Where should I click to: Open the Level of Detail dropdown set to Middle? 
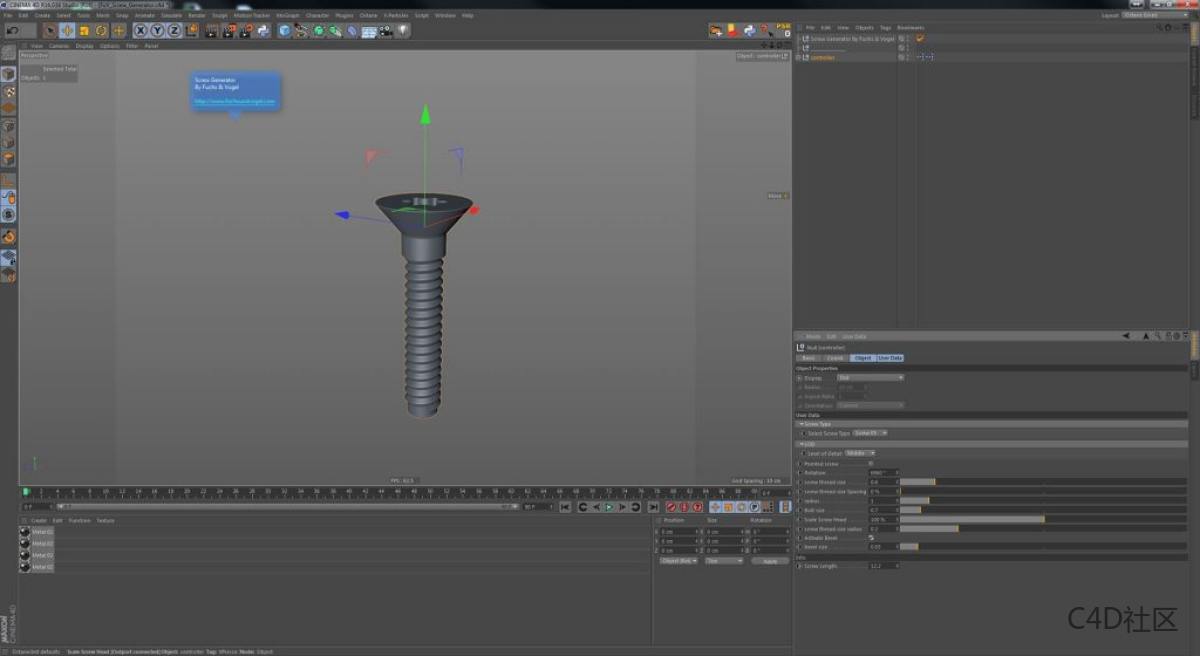[860, 453]
